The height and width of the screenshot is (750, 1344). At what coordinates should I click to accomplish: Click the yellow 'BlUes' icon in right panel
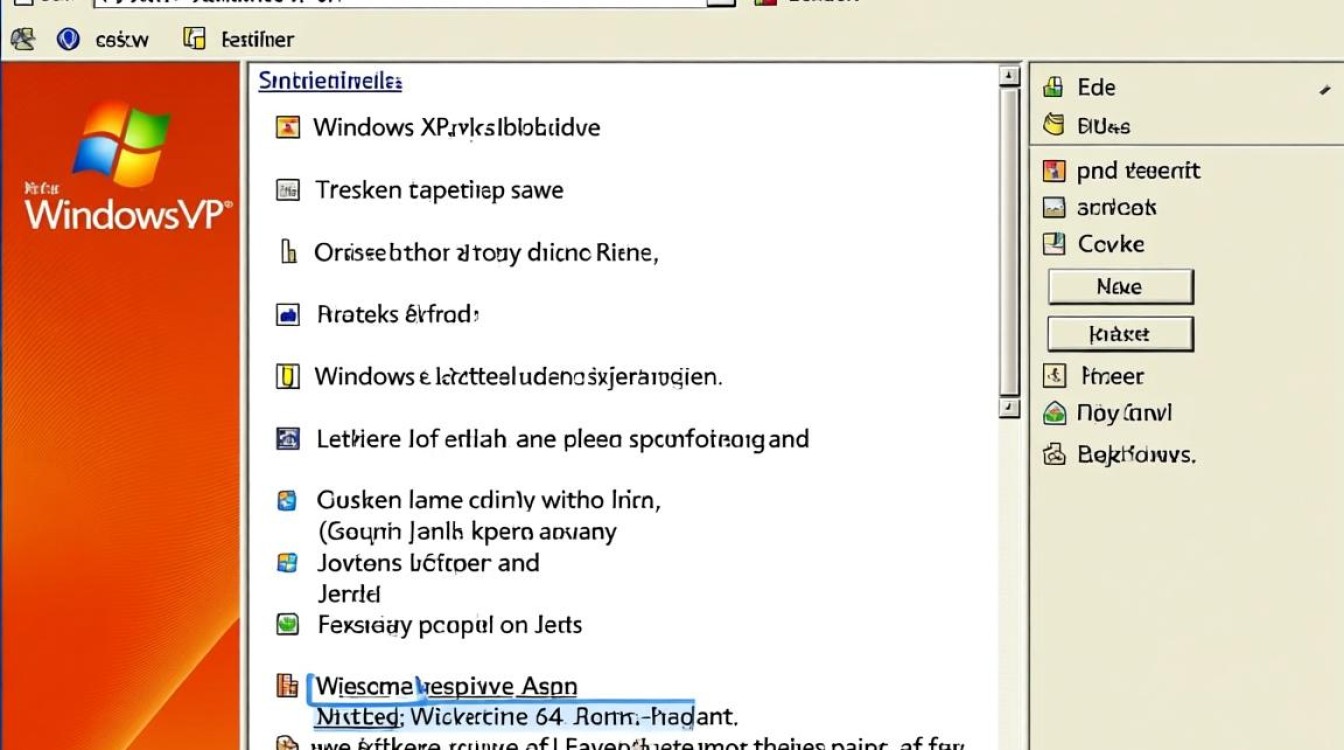[x=1053, y=126]
